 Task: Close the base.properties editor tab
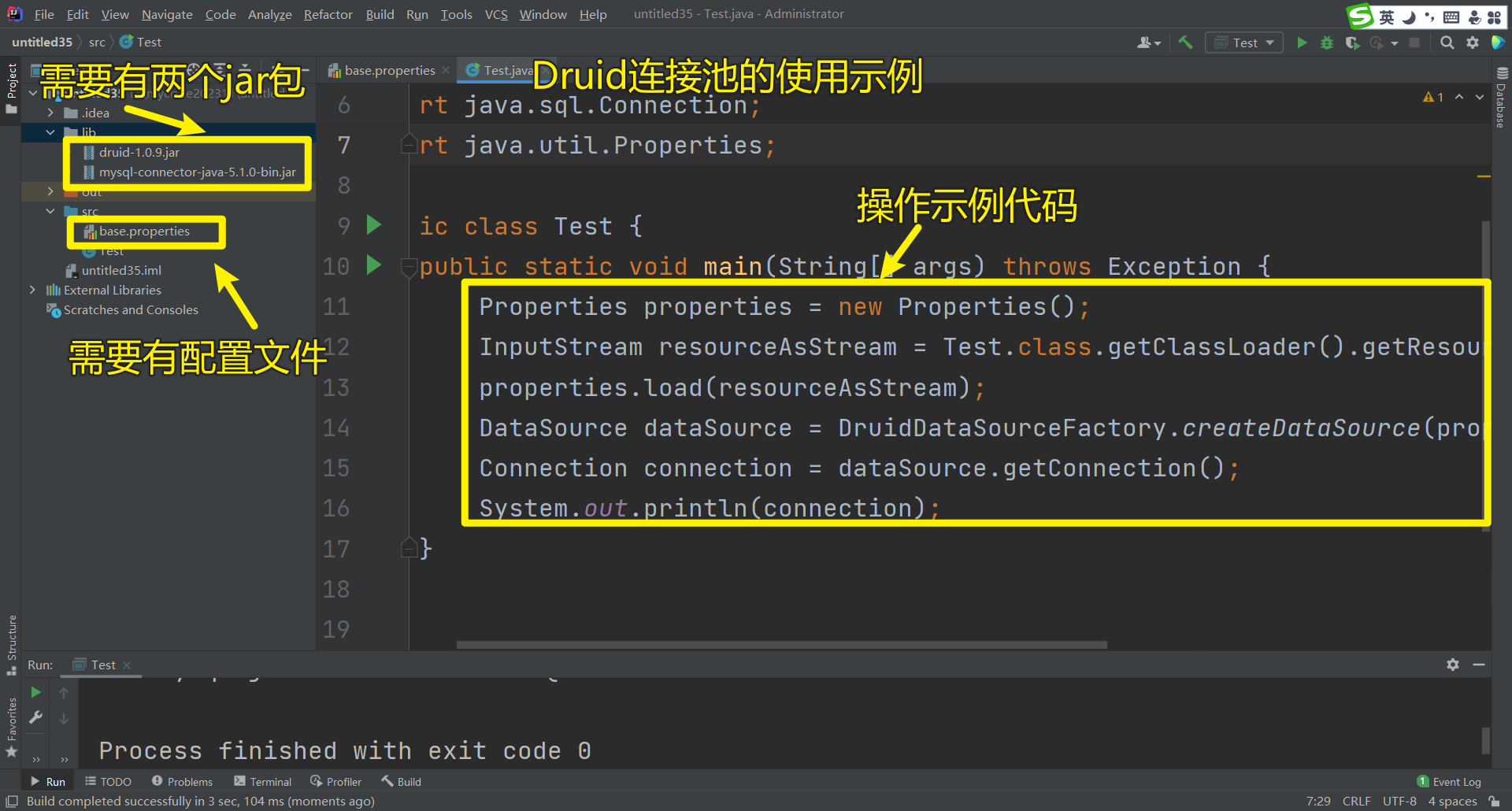pyautogui.click(x=446, y=70)
